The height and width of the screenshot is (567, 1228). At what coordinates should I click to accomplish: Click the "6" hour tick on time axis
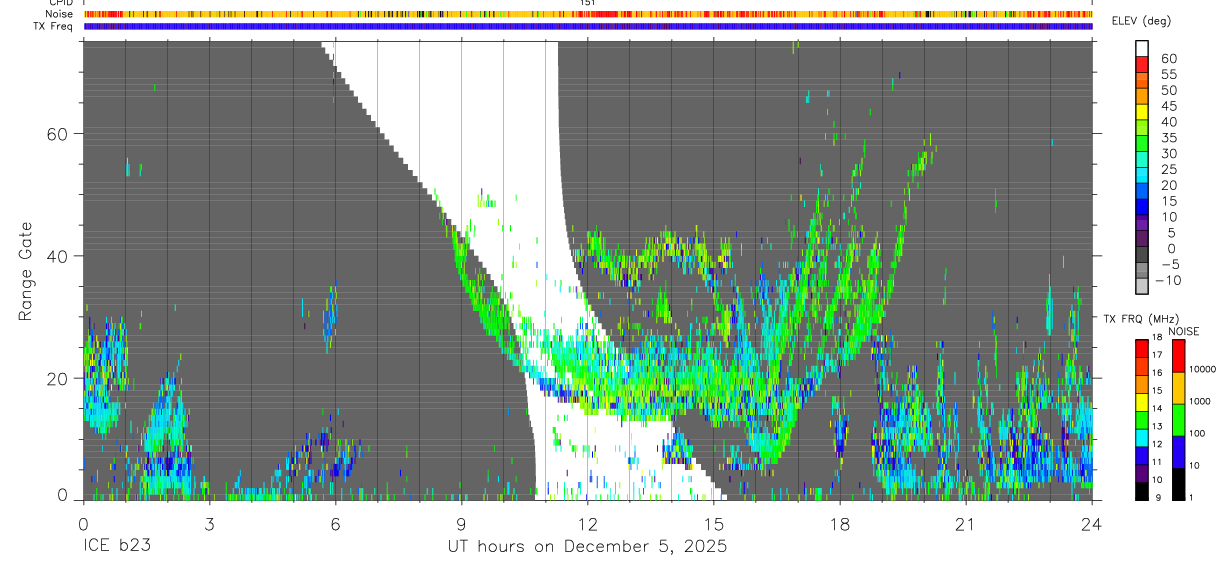(x=335, y=523)
